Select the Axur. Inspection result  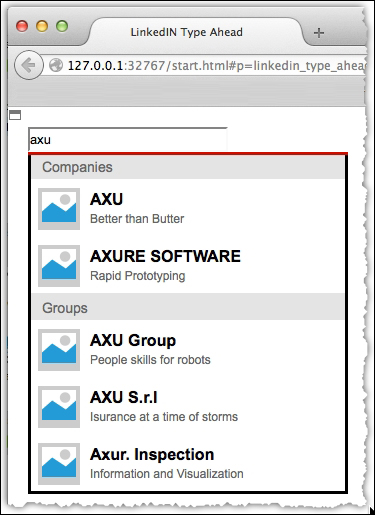[x=188, y=464]
